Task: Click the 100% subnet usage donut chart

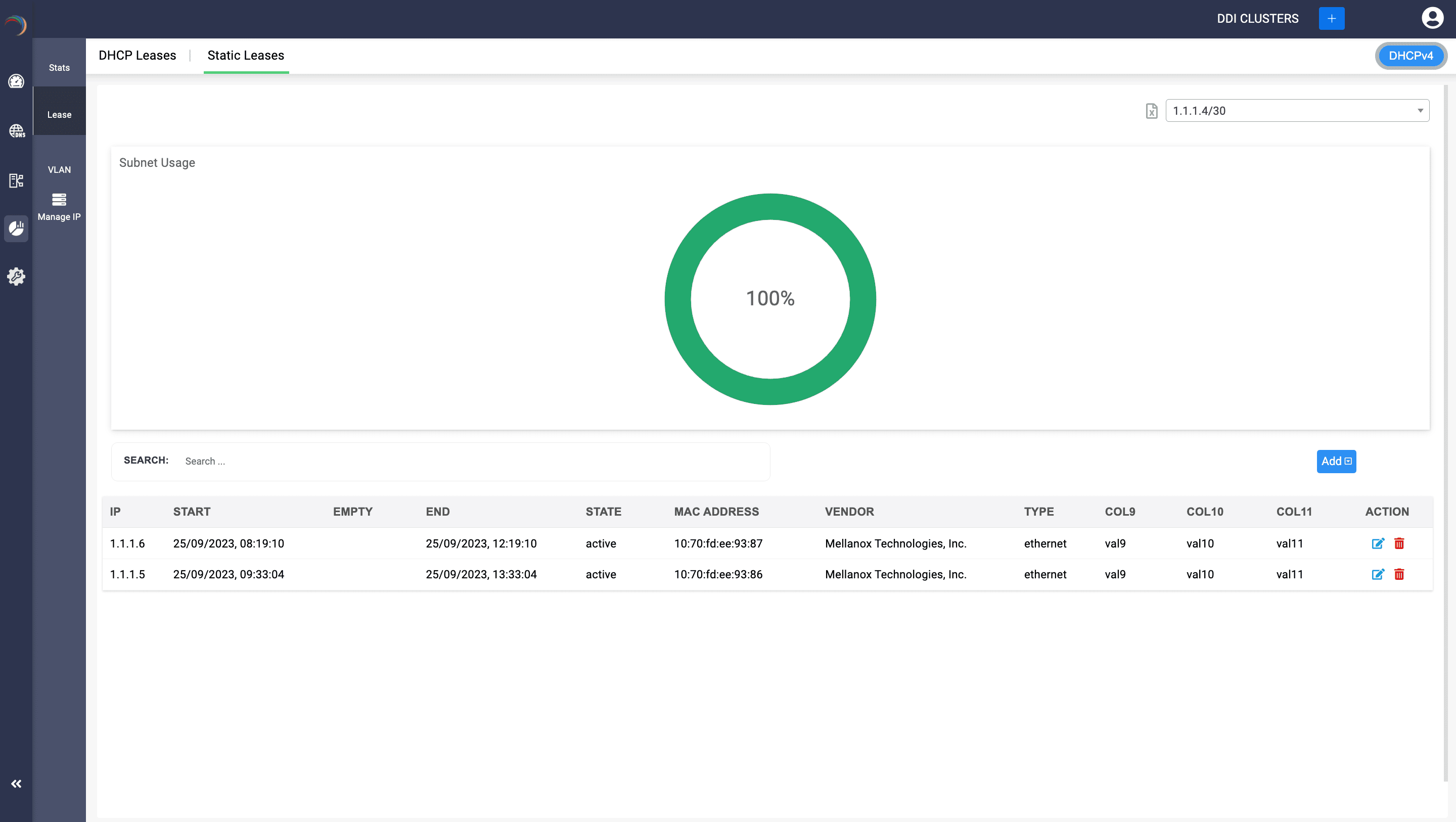Action: pos(770,298)
